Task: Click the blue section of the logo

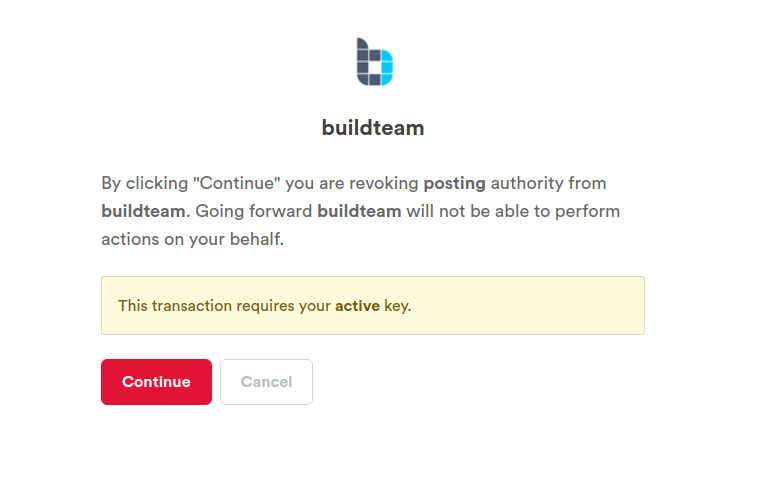Action: (387, 67)
